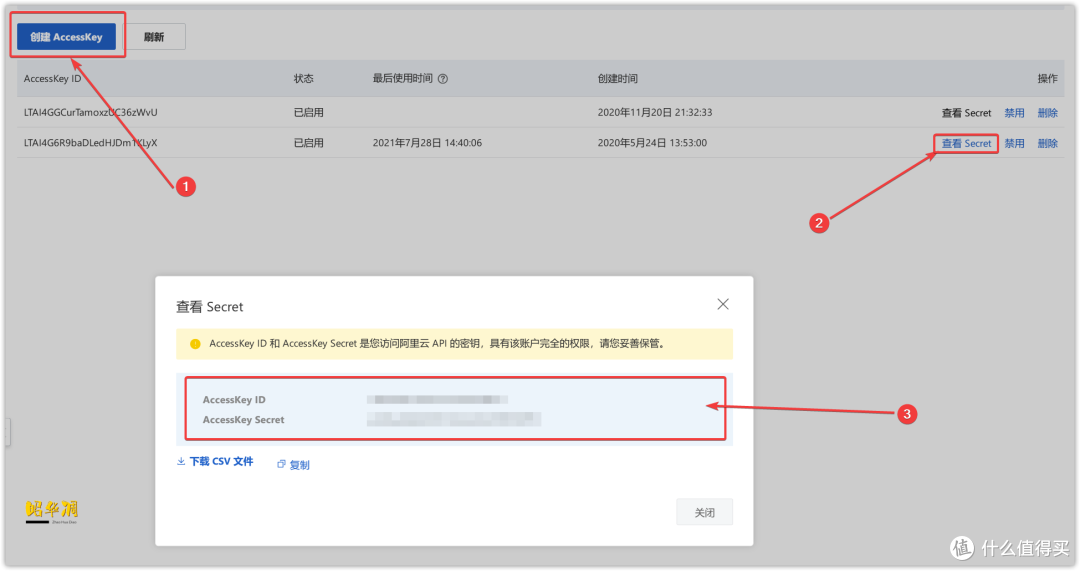Click the 2021年7月28日 14:40:06 last-used time

(x=427, y=143)
